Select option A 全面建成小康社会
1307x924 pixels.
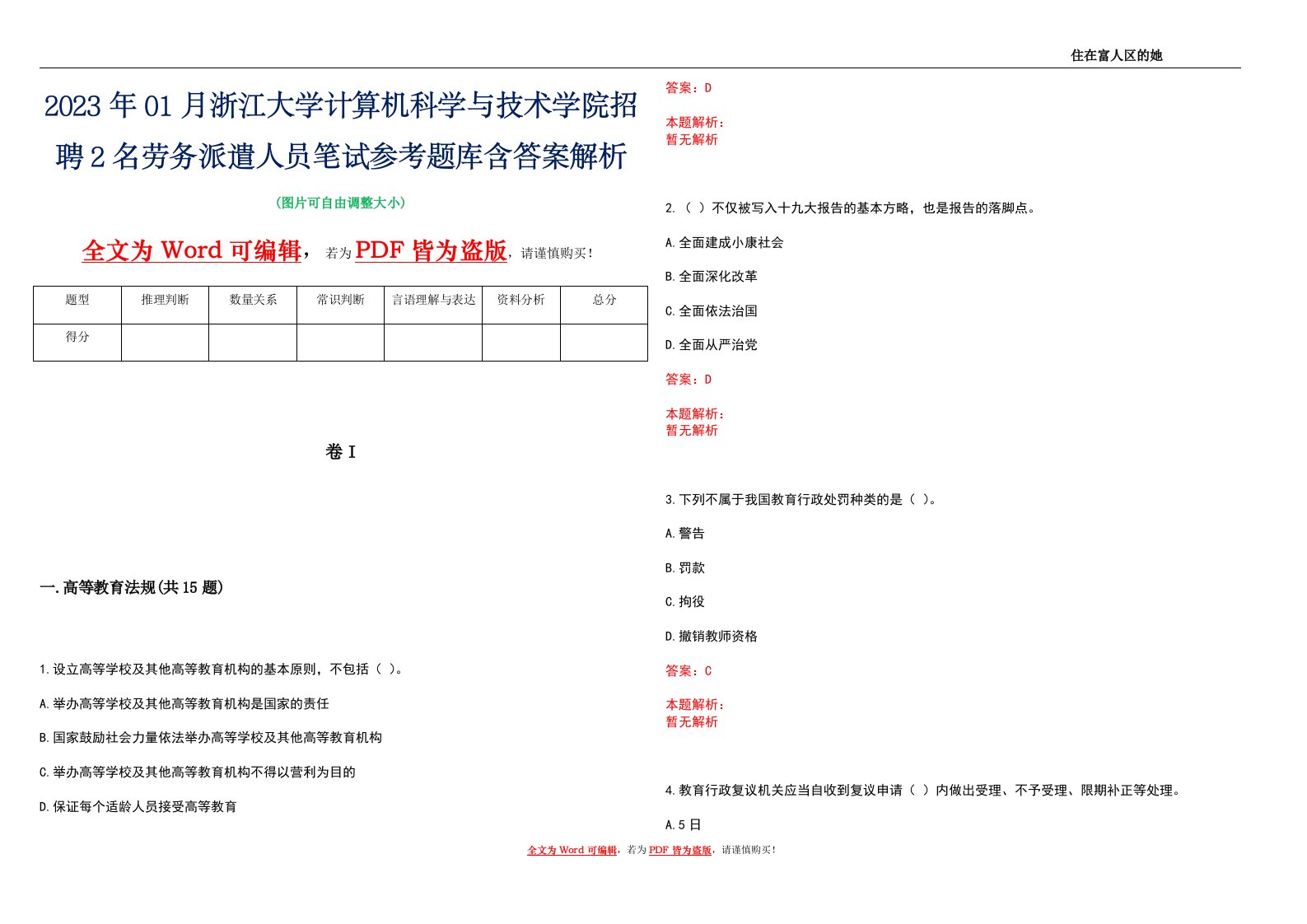pyautogui.click(x=725, y=243)
